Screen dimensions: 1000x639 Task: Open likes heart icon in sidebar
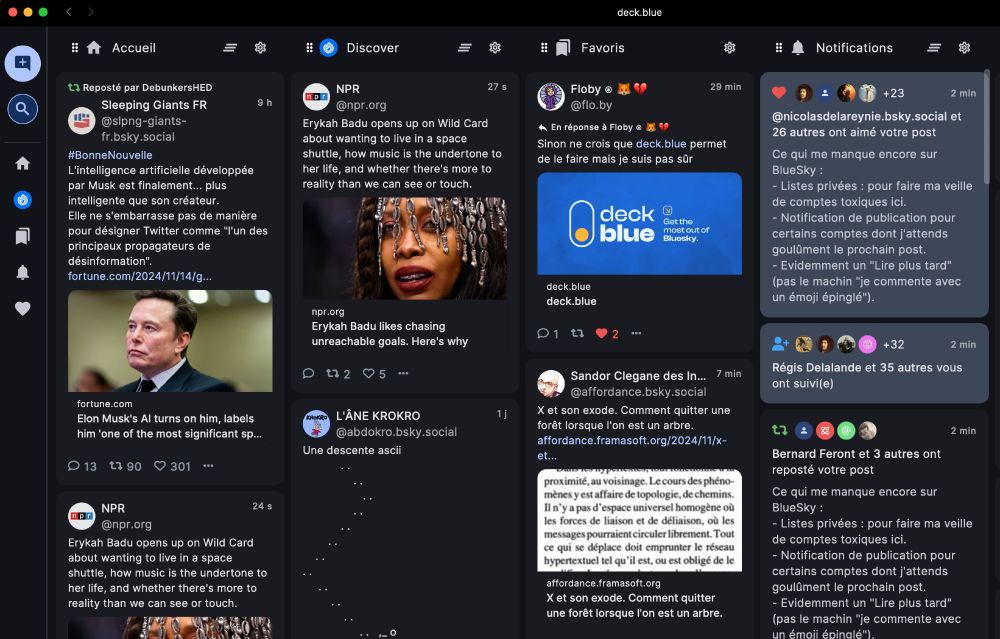[22, 309]
